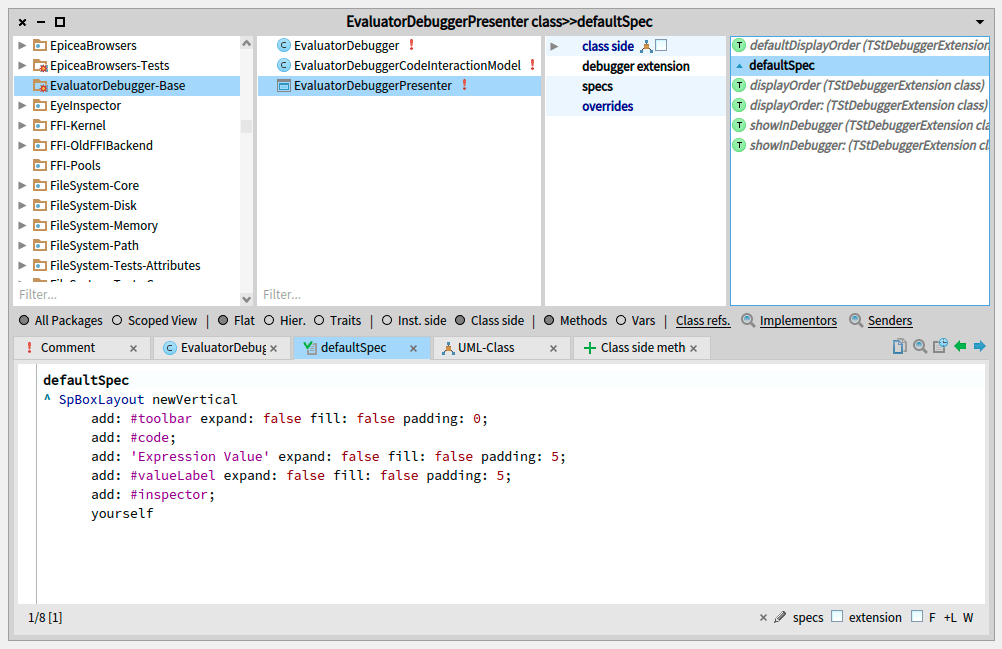Click the hierarchy icon next to class side
This screenshot has width=1002, height=649.
point(645,46)
